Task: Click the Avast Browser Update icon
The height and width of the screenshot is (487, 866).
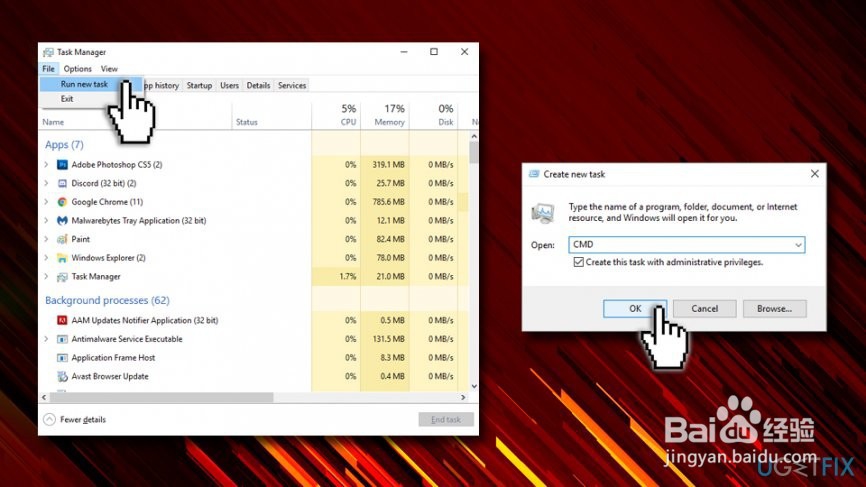Action: click(x=62, y=377)
